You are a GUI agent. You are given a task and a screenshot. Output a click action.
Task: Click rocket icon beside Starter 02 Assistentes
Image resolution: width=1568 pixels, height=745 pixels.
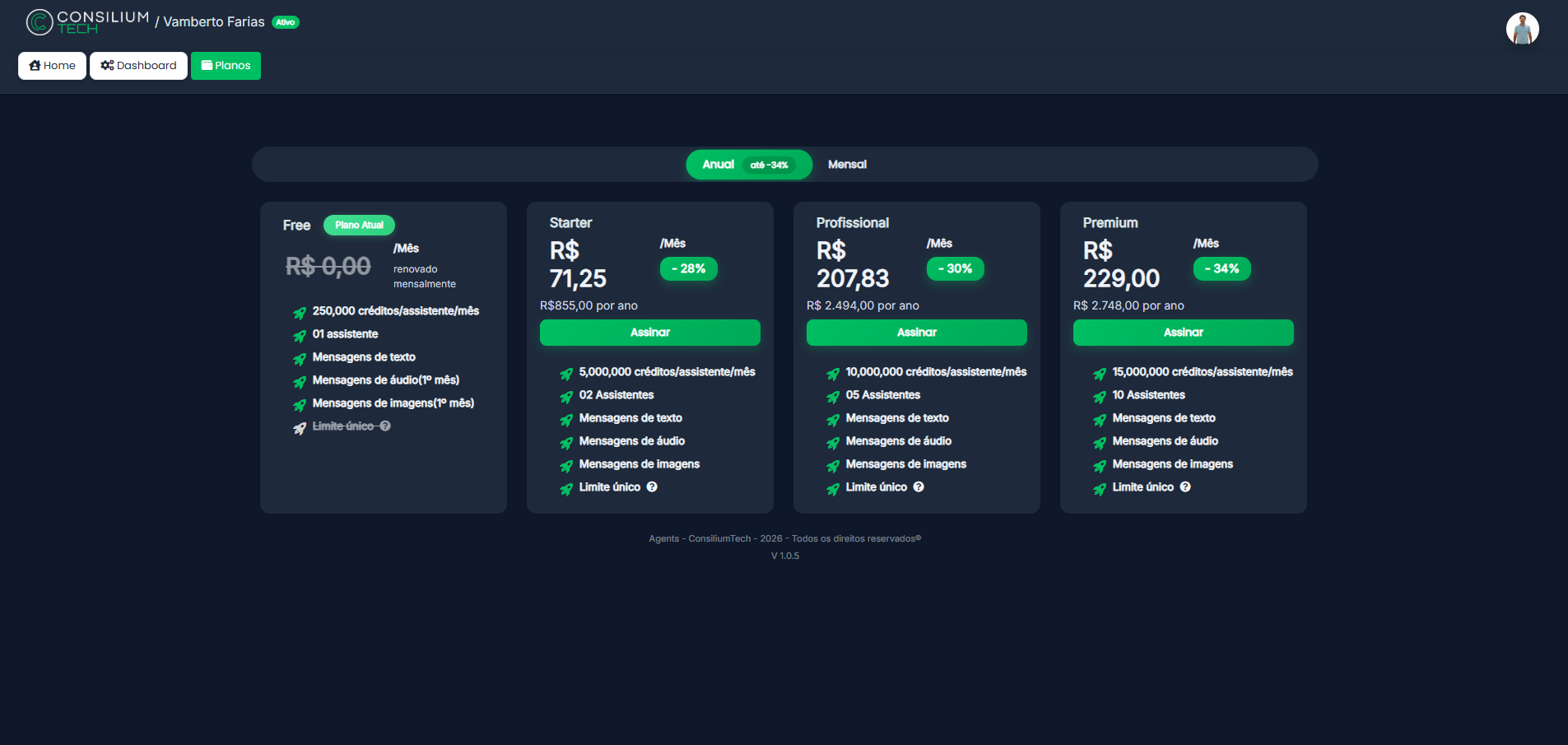[566, 397]
